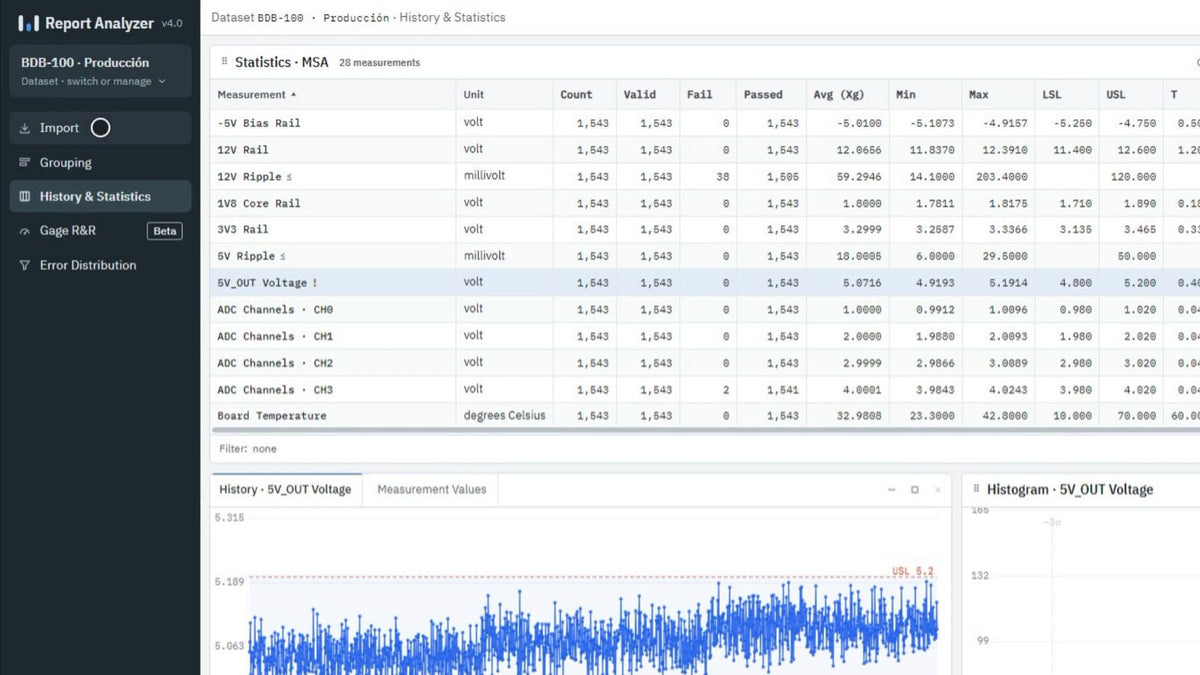Click the Fail column header
Image resolution: width=1200 pixels, height=675 pixels.
[708, 95]
